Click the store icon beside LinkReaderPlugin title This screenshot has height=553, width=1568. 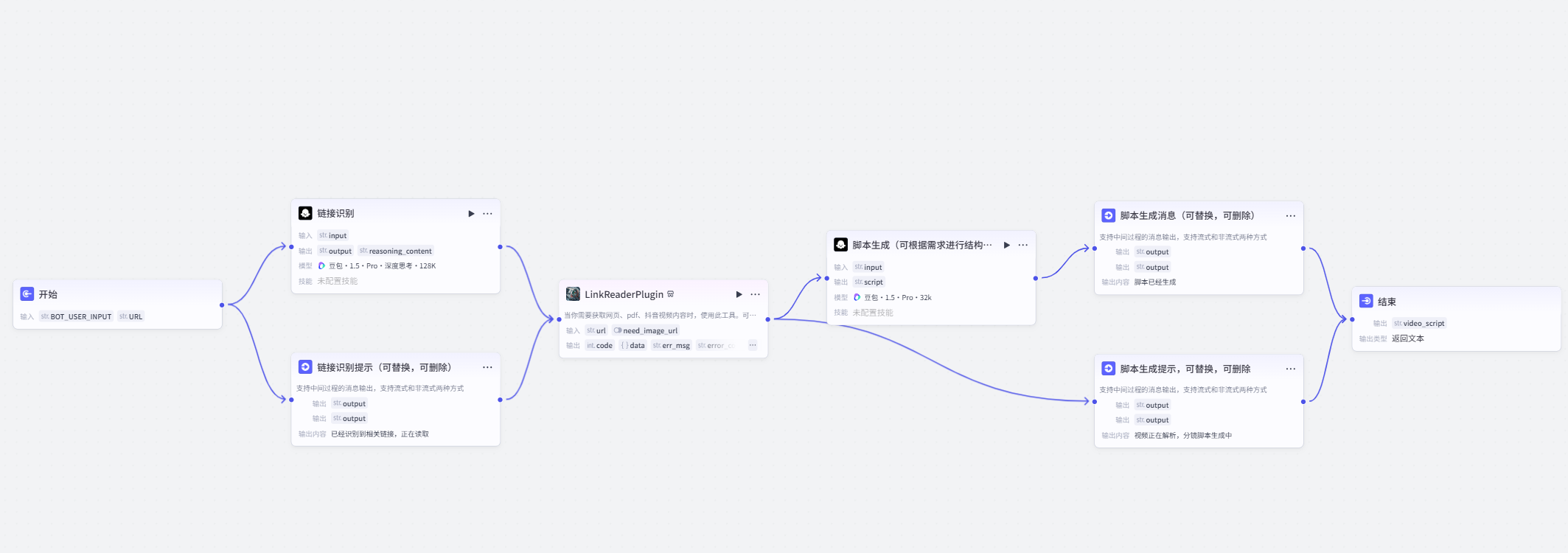tap(671, 294)
